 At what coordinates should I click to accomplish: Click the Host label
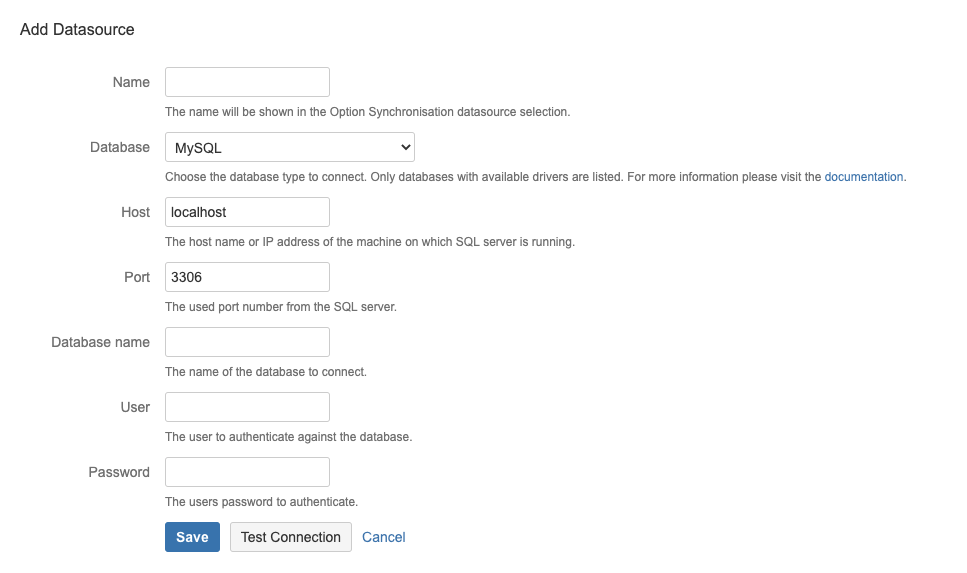coord(135,212)
